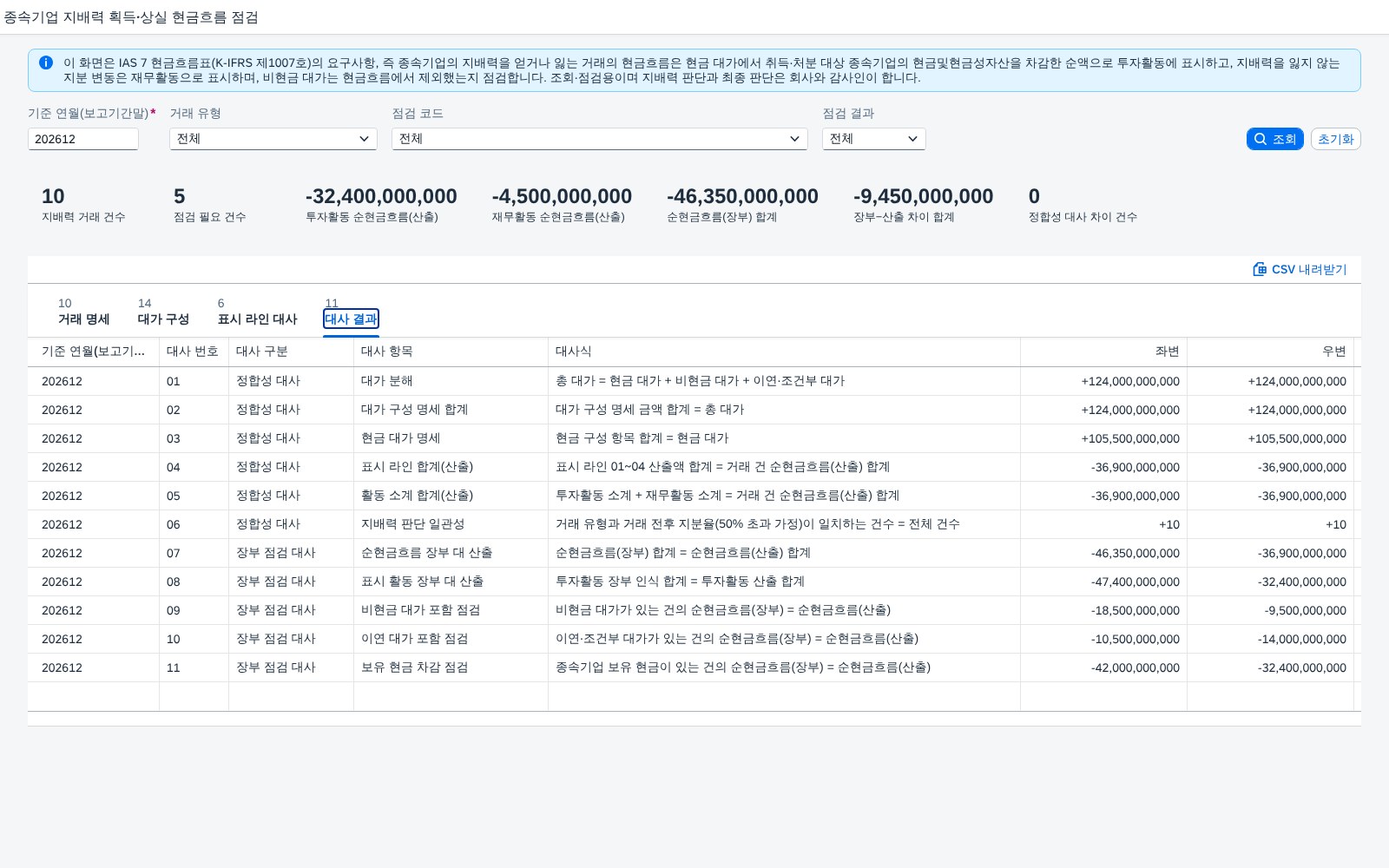Select the 현금 대가 명세 cell
Screen dimensions: 1389x868
coord(451,438)
